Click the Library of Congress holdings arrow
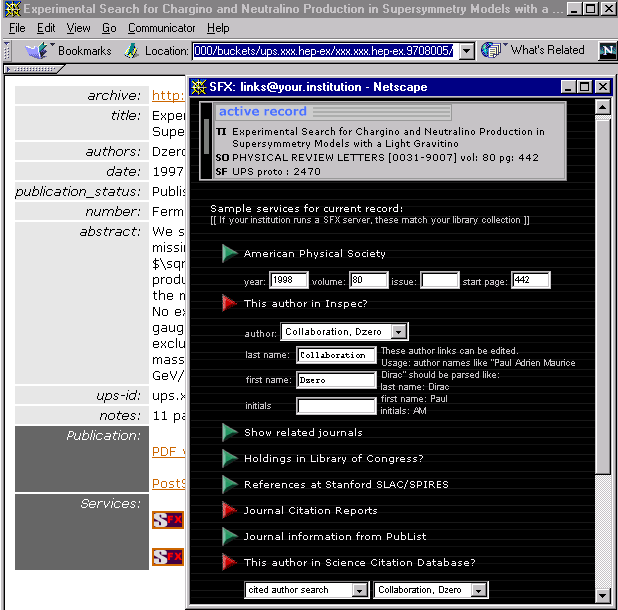The image size is (618, 610). click(x=229, y=458)
